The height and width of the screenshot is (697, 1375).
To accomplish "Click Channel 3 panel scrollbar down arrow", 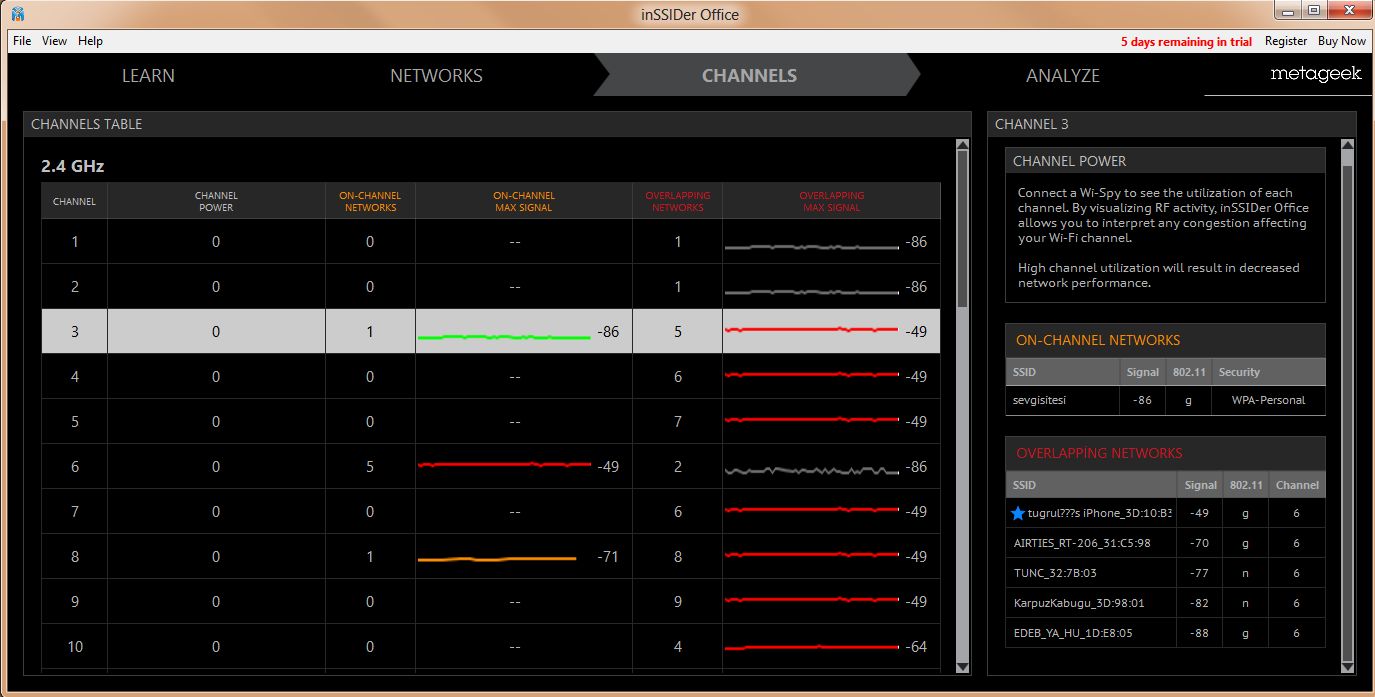I will [x=1347, y=667].
